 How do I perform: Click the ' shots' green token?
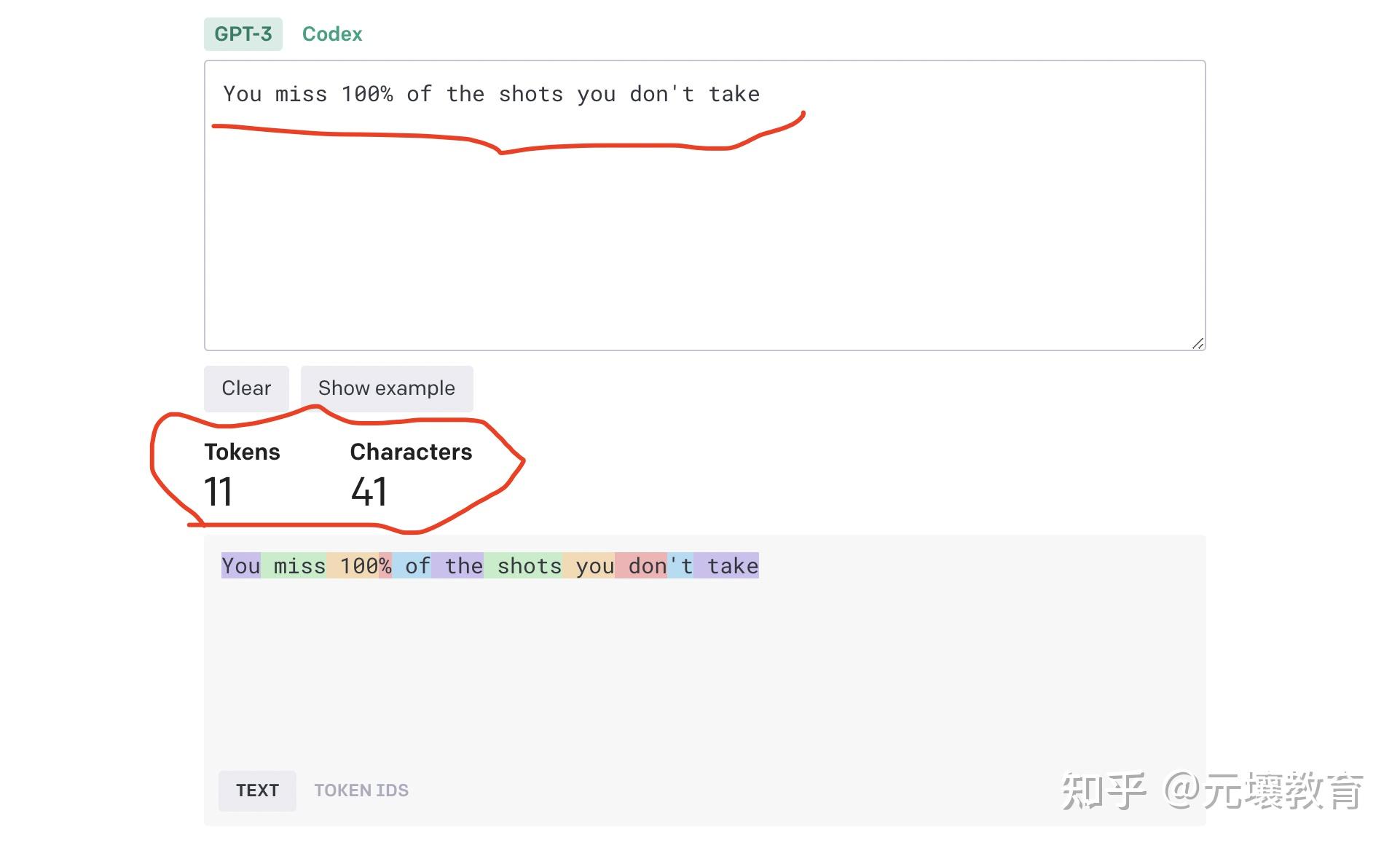point(523,566)
